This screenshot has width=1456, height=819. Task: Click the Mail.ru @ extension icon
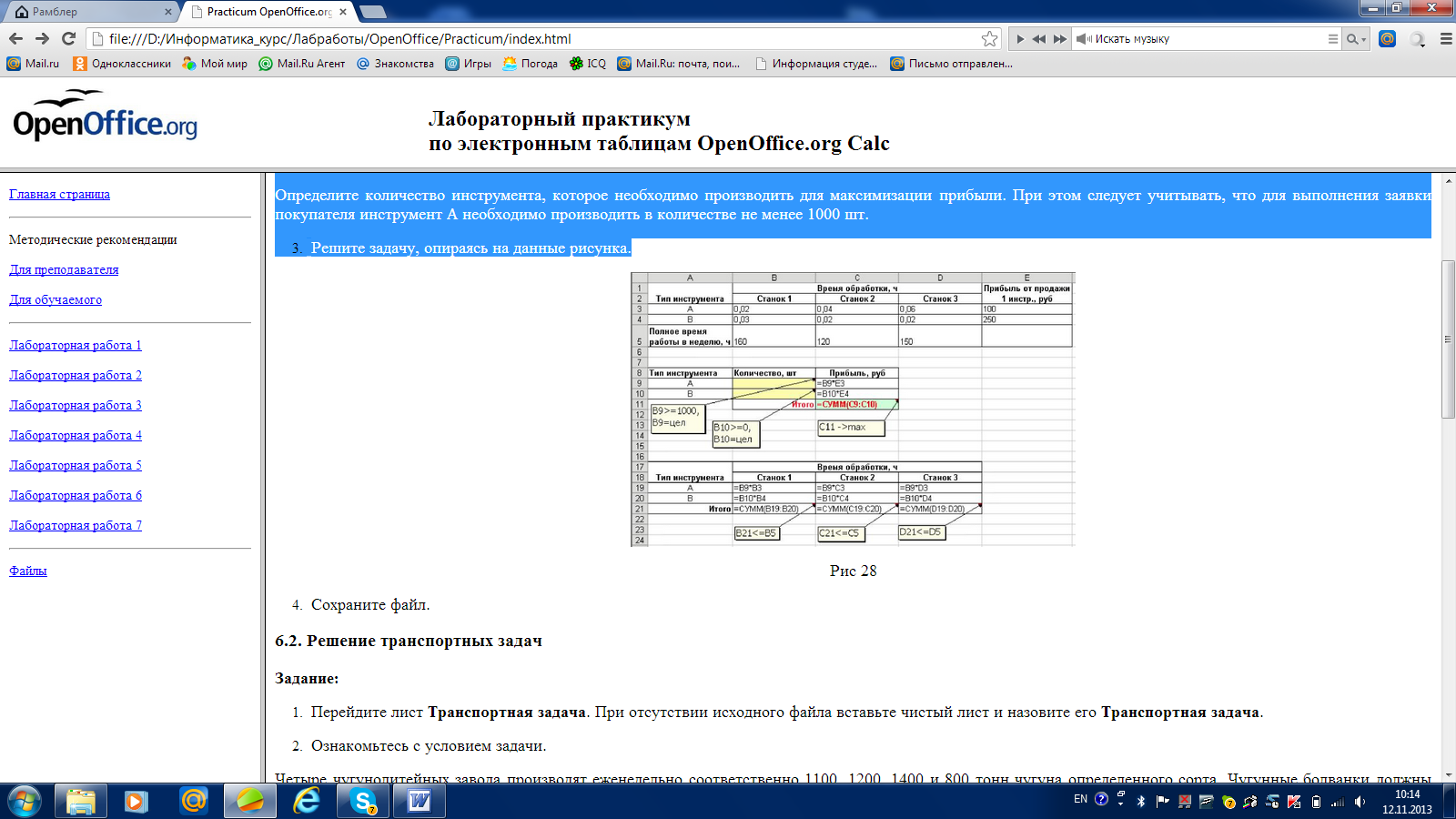coord(1388,38)
